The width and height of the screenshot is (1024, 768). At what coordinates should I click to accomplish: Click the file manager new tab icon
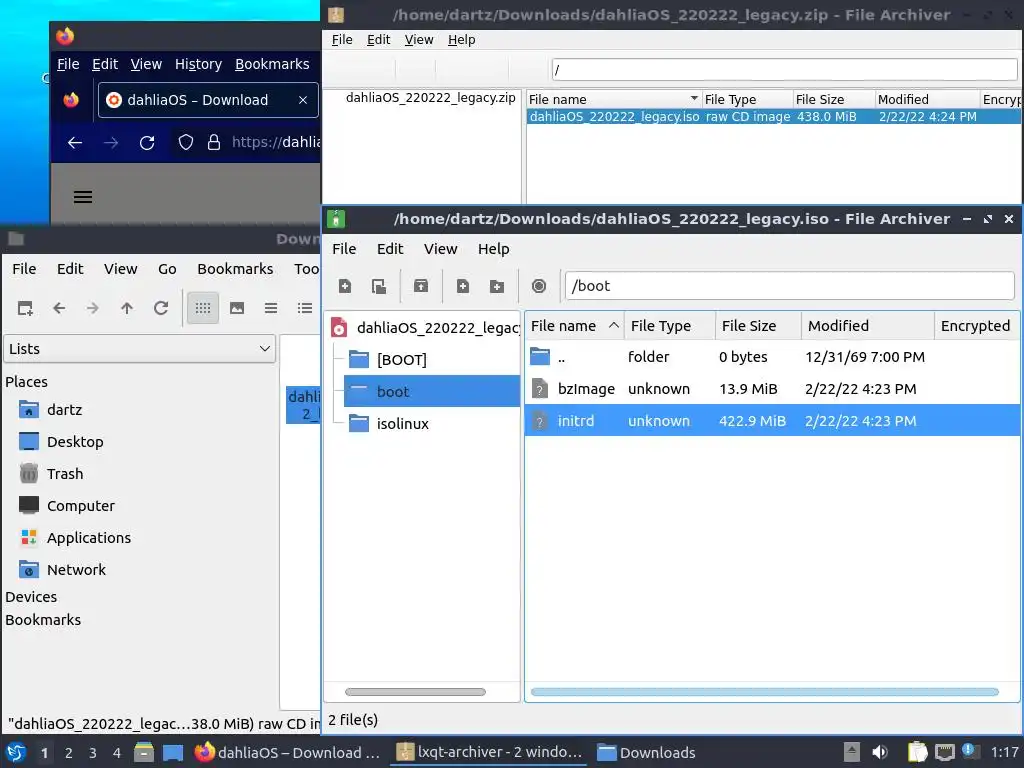pos(25,308)
